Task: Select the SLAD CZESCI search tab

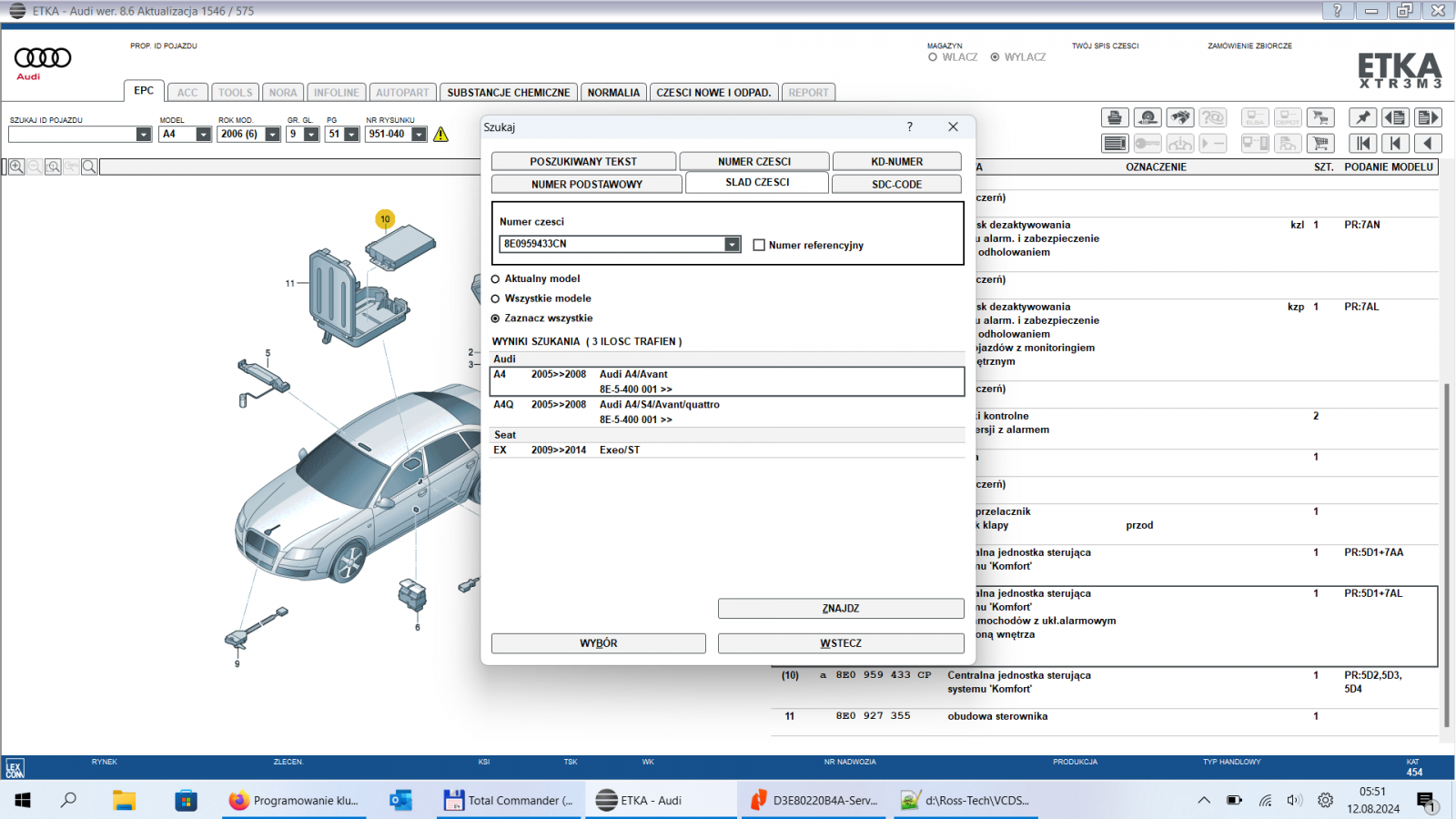Action: pyautogui.click(x=757, y=182)
